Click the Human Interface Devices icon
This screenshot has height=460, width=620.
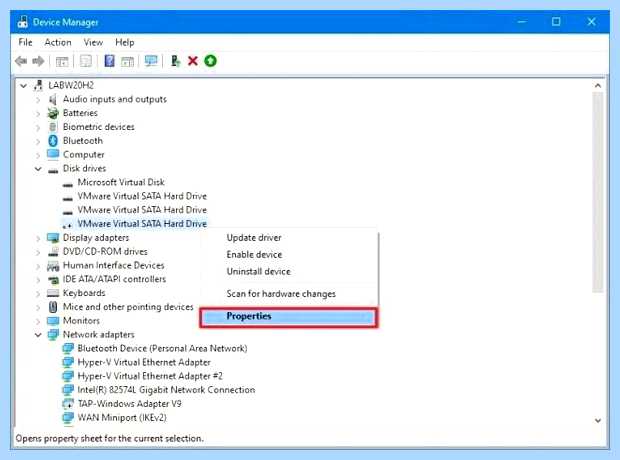tap(53, 266)
